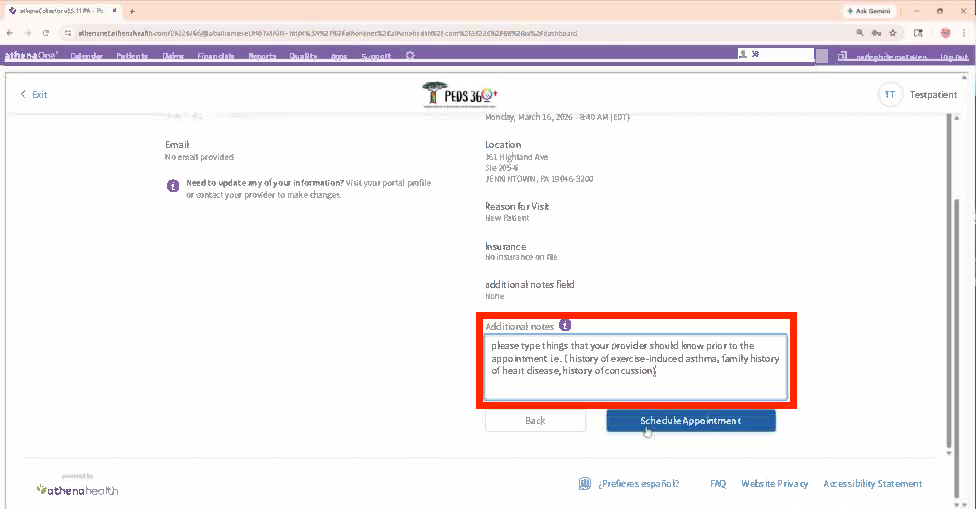Click the username text left of Log out
The image size is (976, 509).
891,57
